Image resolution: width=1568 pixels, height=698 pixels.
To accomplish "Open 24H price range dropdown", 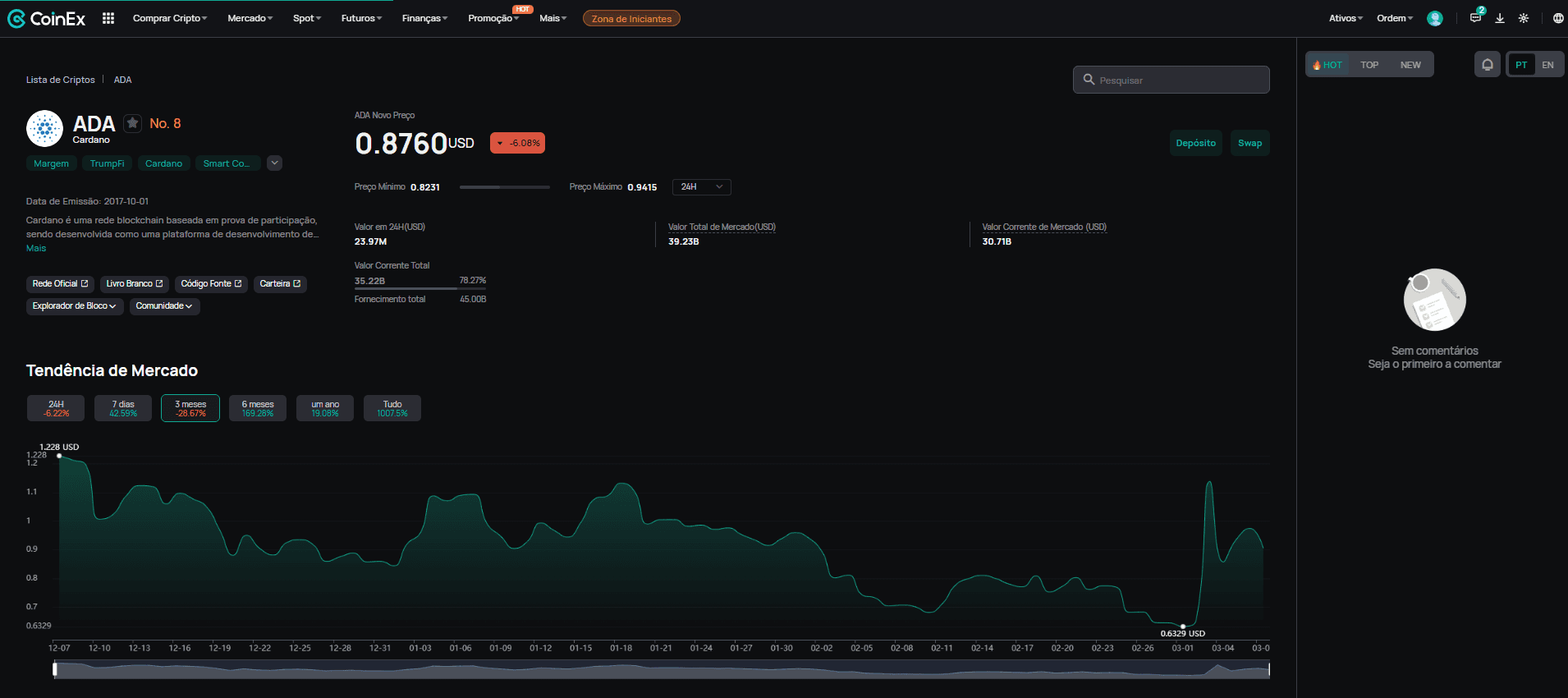I will (701, 187).
